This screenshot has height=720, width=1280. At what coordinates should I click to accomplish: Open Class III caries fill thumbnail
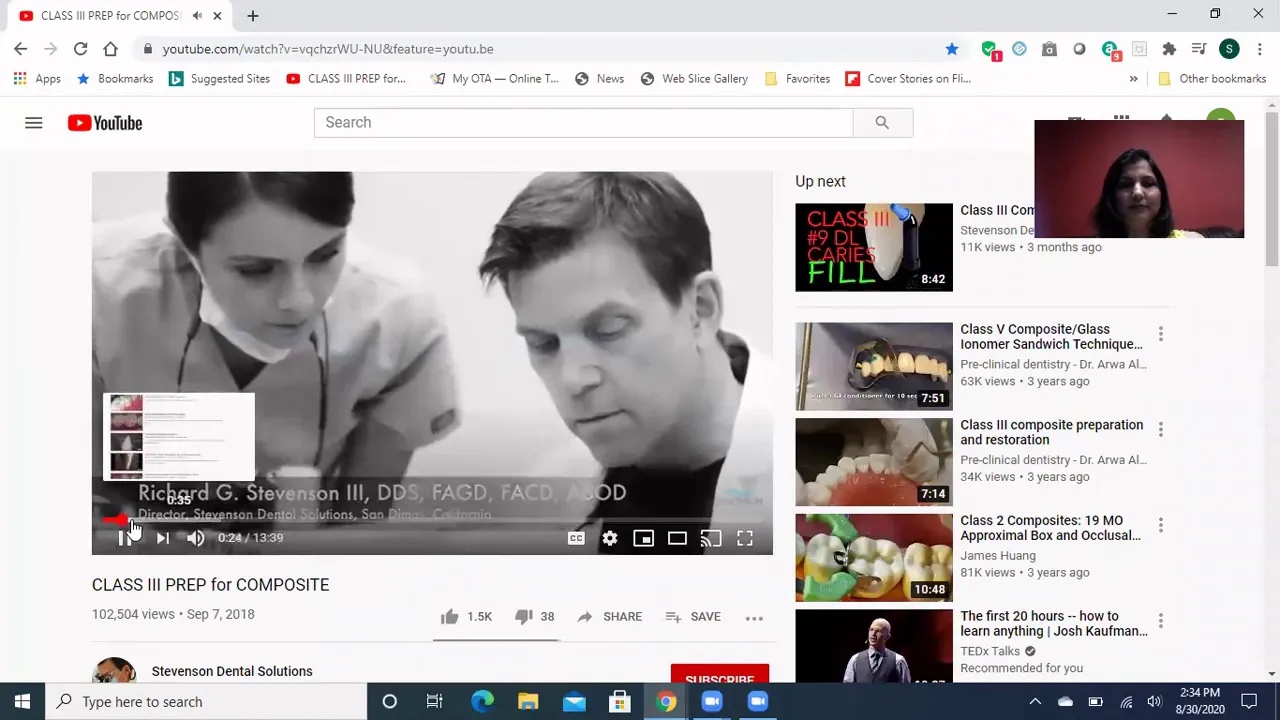(874, 247)
